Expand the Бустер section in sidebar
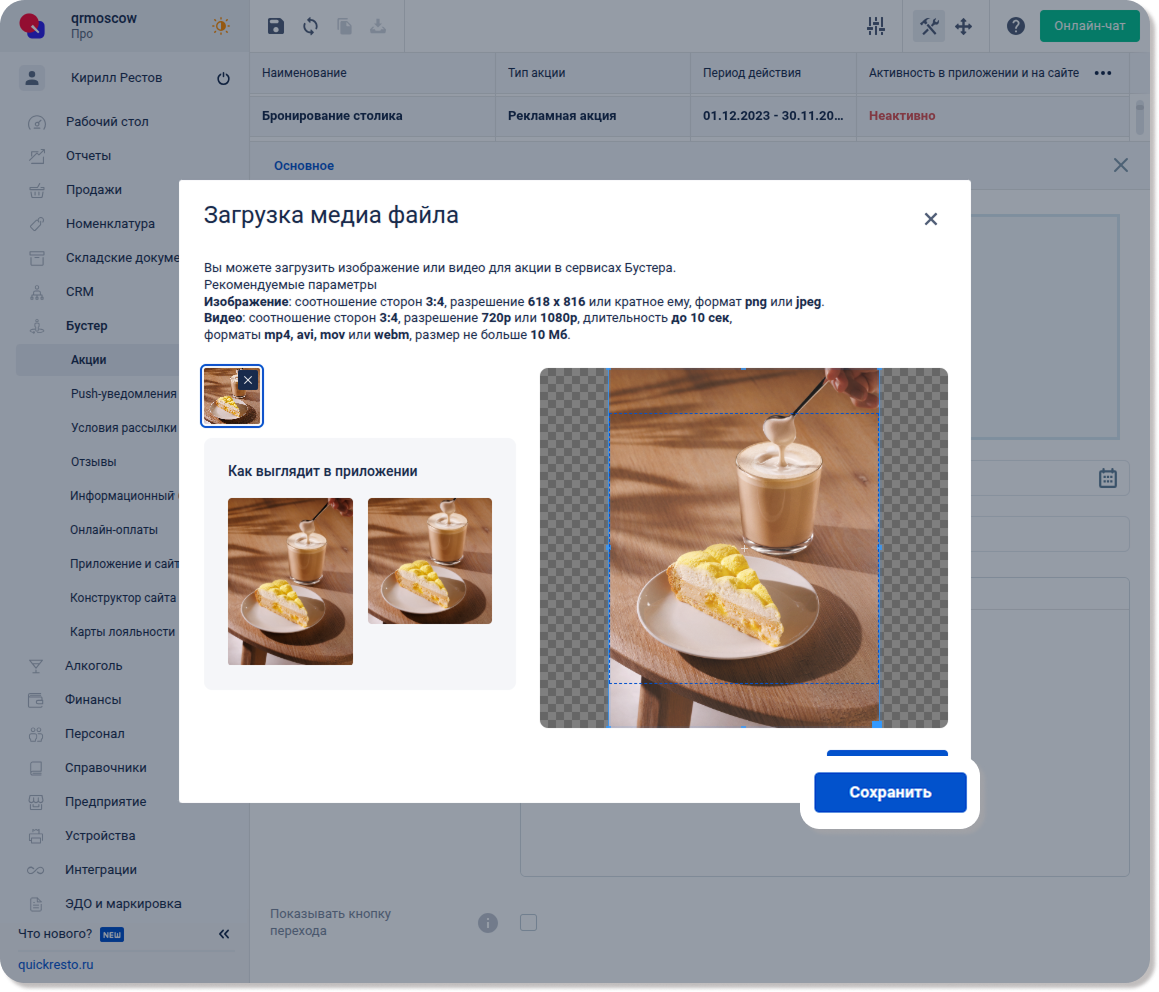1159x992 pixels. pyautogui.click(x=87, y=326)
